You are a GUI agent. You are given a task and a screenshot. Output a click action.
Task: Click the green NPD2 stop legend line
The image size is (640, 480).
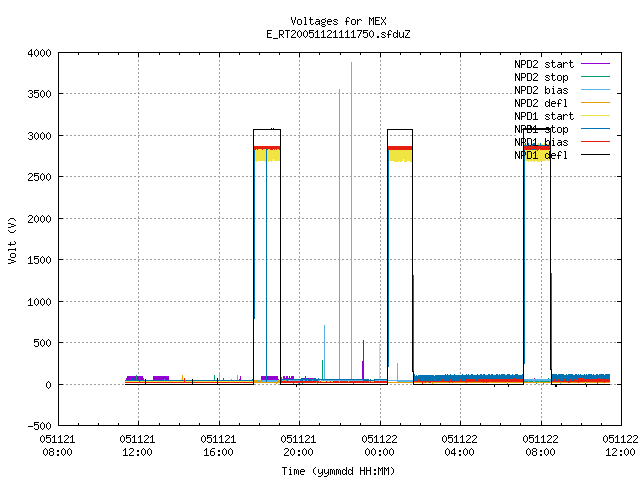595,77
